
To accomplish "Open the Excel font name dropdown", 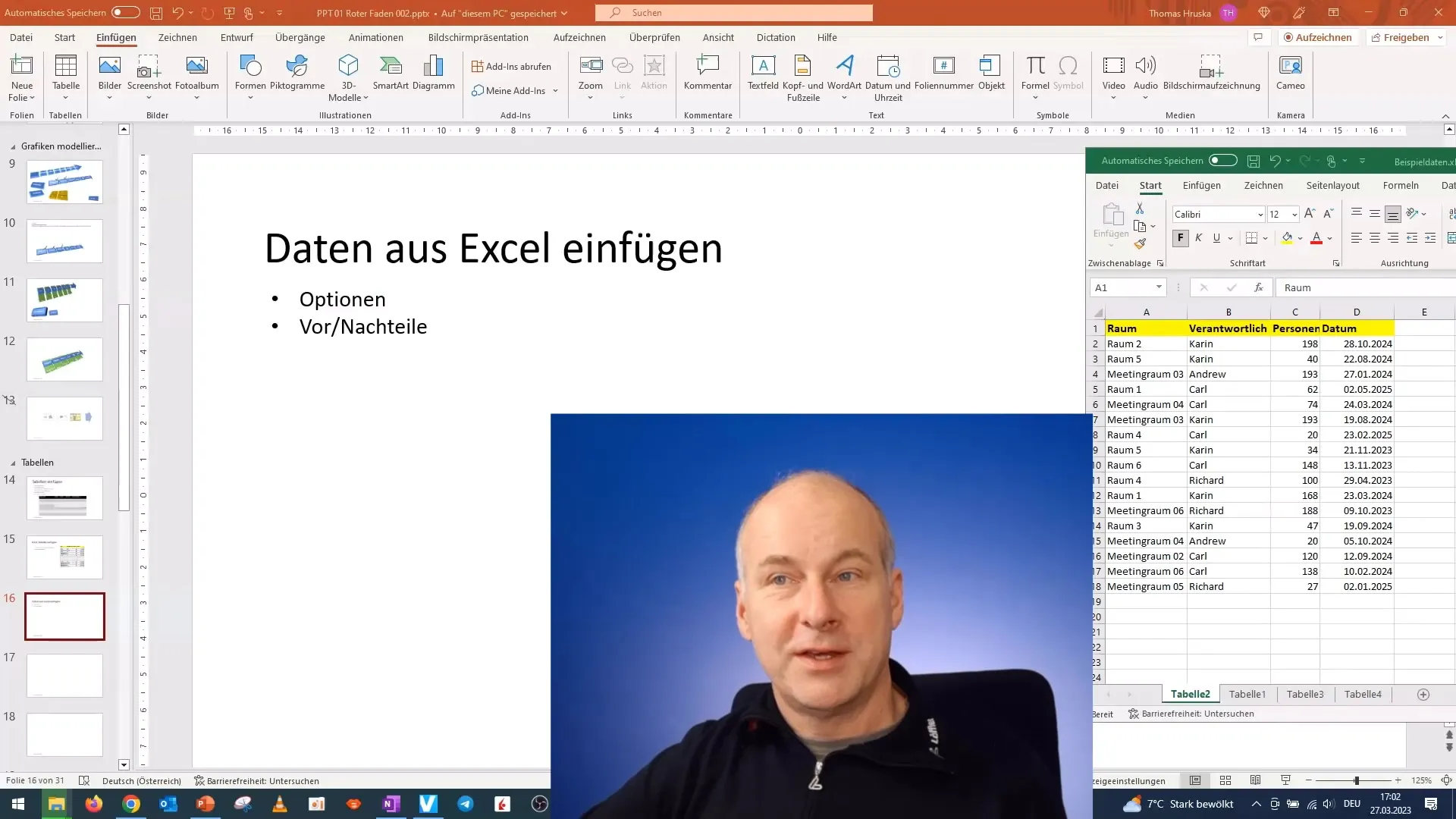I will coord(1260,215).
